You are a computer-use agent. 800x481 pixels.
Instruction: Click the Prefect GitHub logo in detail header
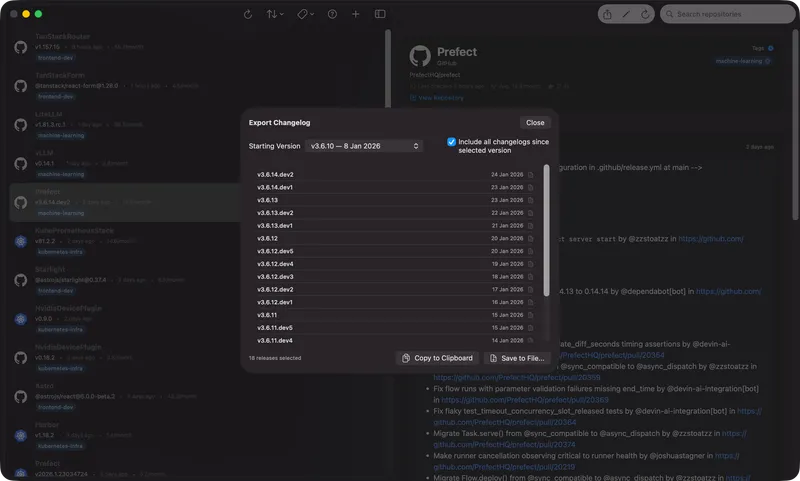(x=420, y=56)
